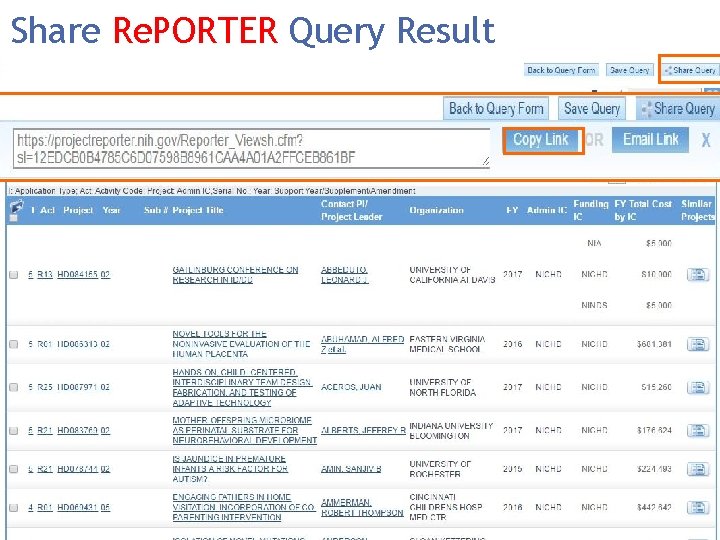Image resolution: width=720 pixels, height=540 pixels.
Task: Click activity code R13 link
Action: click(x=45, y=275)
